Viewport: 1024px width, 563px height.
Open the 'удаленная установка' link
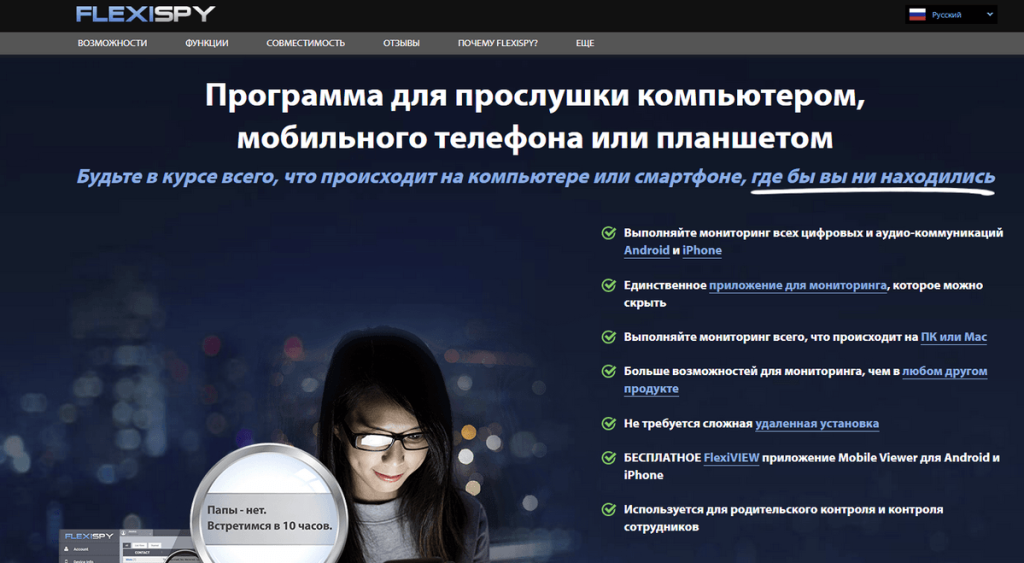click(817, 423)
